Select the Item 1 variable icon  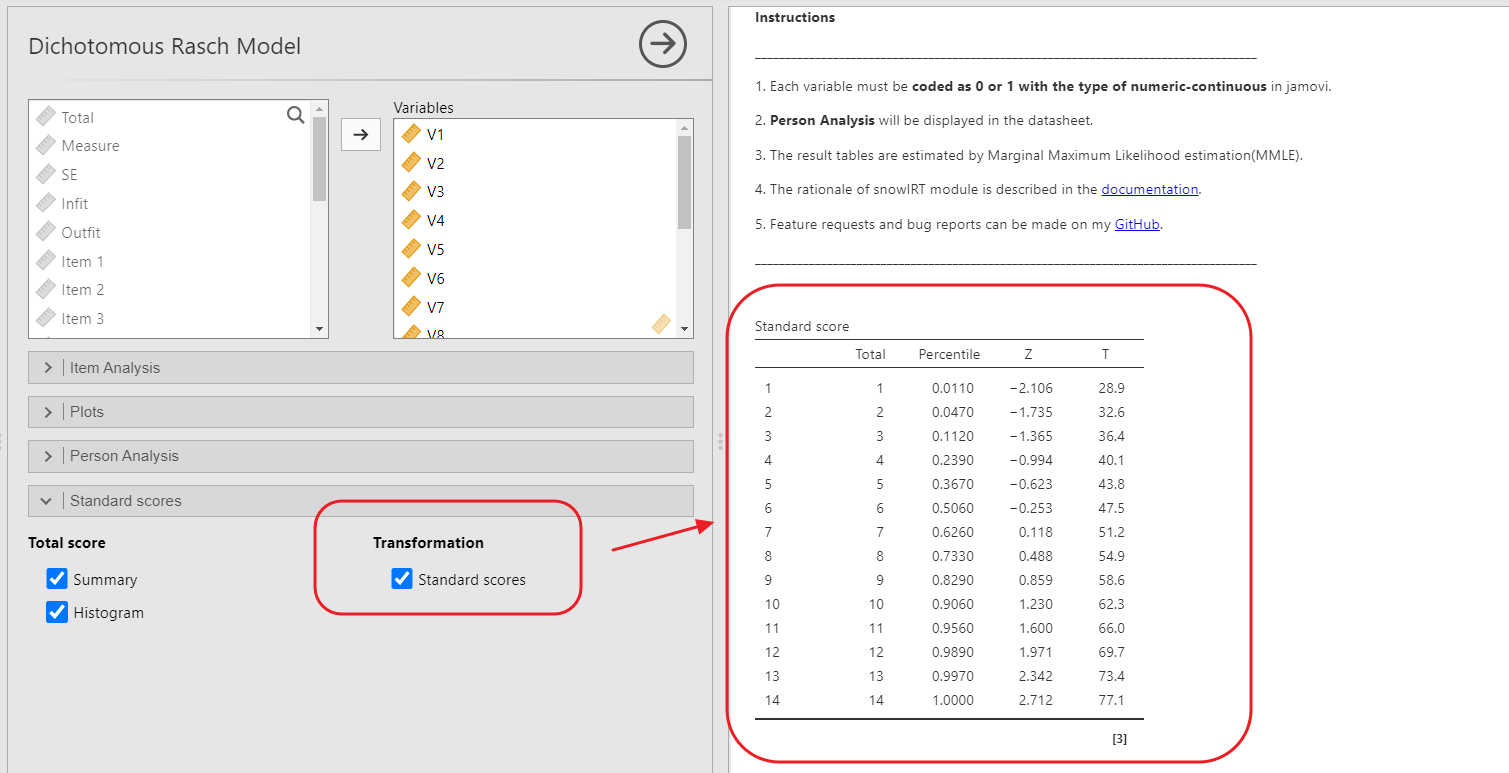pyautogui.click(x=46, y=261)
